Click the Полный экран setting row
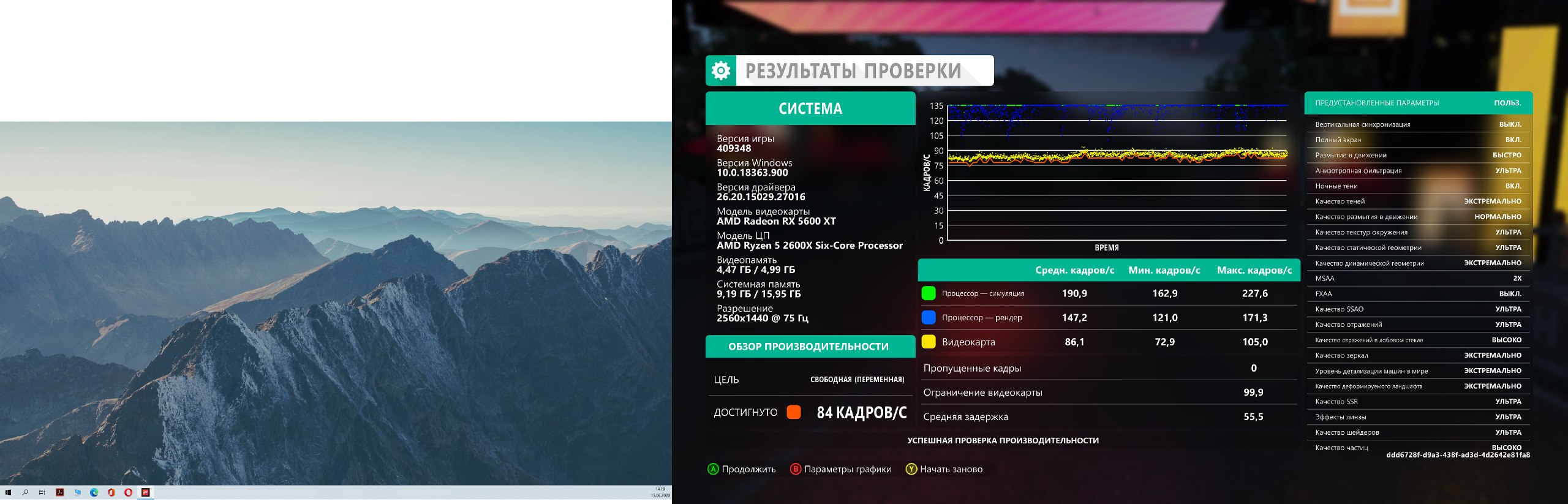 click(x=1419, y=140)
